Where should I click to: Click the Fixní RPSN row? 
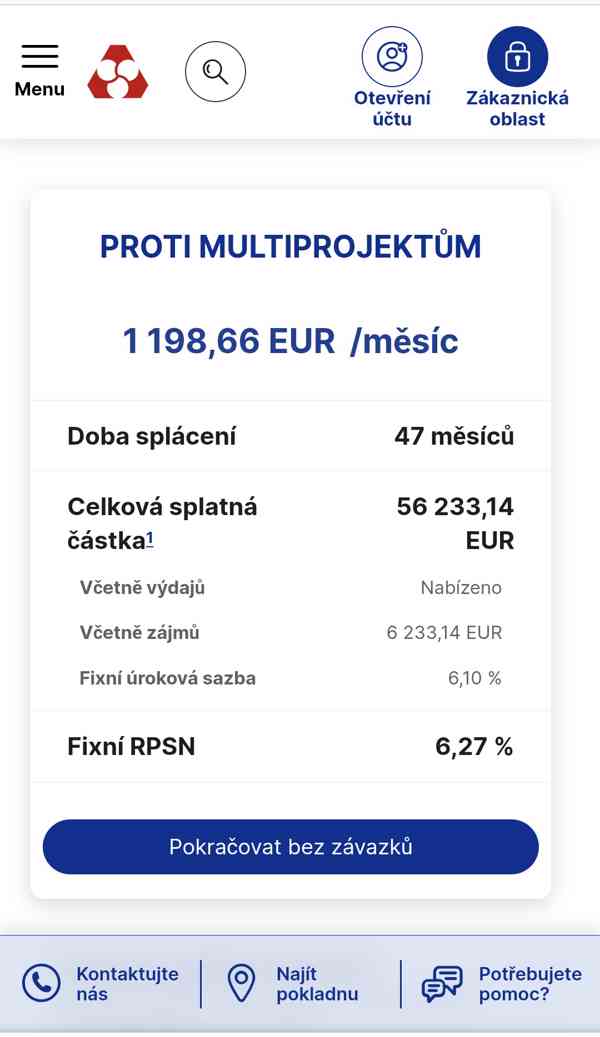coord(290,746)
